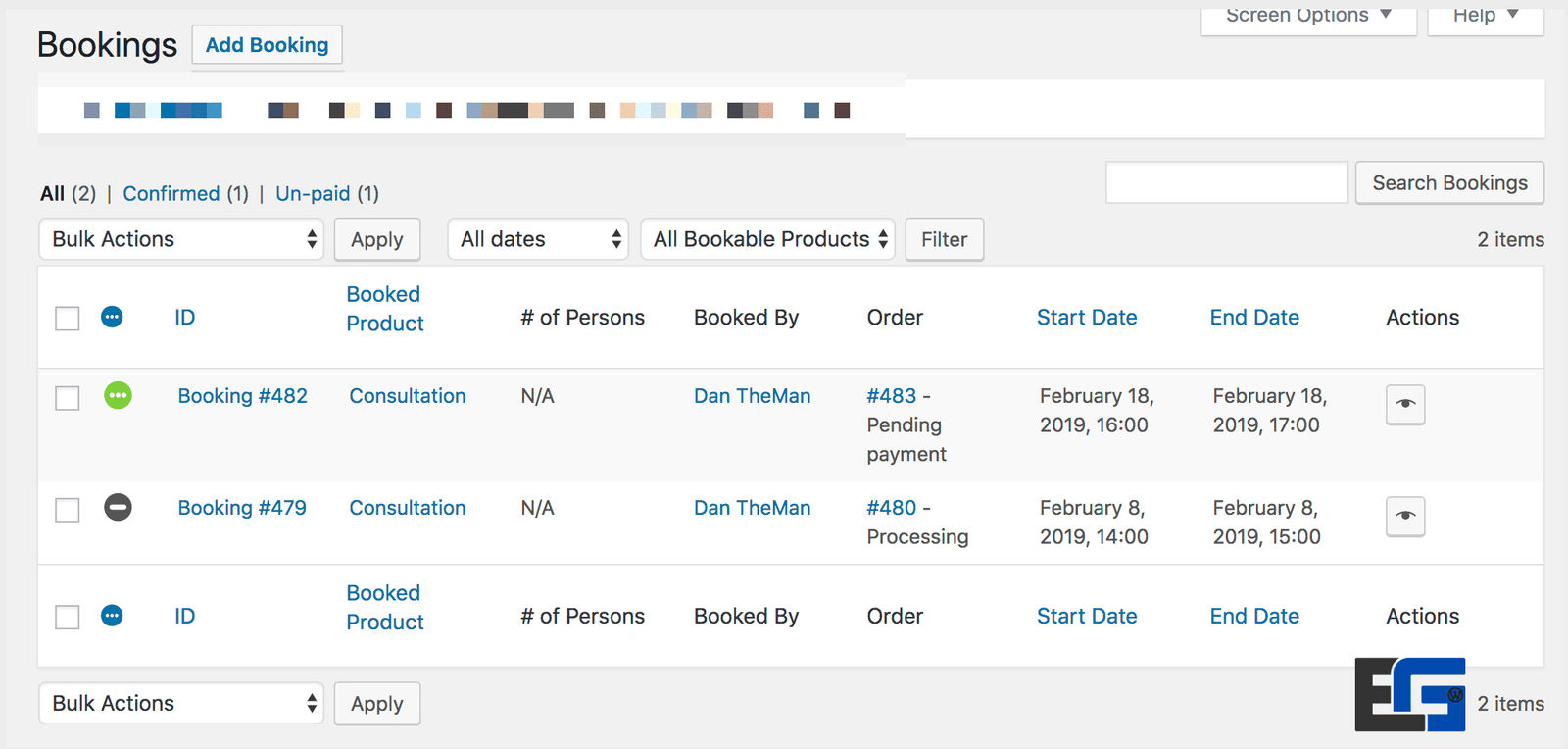Click the Add Booking button
Screen dimensions: 1568x749
(x=267, y=45)
